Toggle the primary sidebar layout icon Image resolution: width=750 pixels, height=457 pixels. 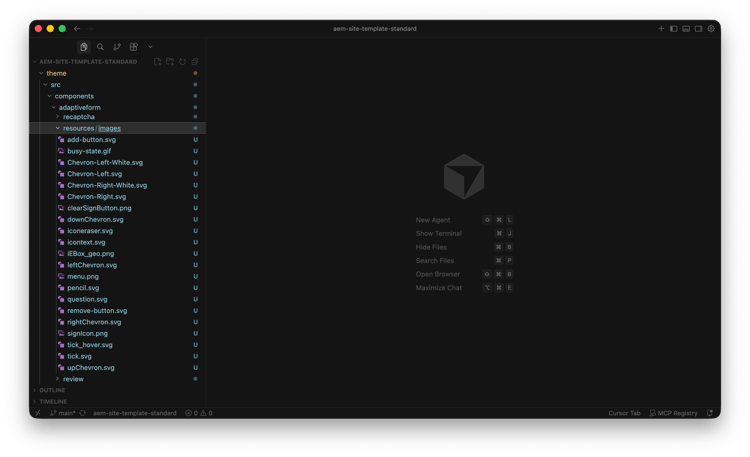coord(673,29)
